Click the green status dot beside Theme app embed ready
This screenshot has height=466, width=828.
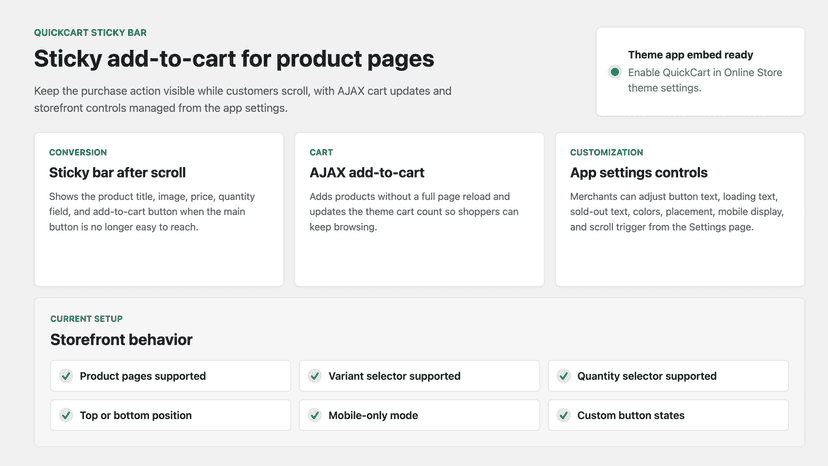(x=614, y=72)
